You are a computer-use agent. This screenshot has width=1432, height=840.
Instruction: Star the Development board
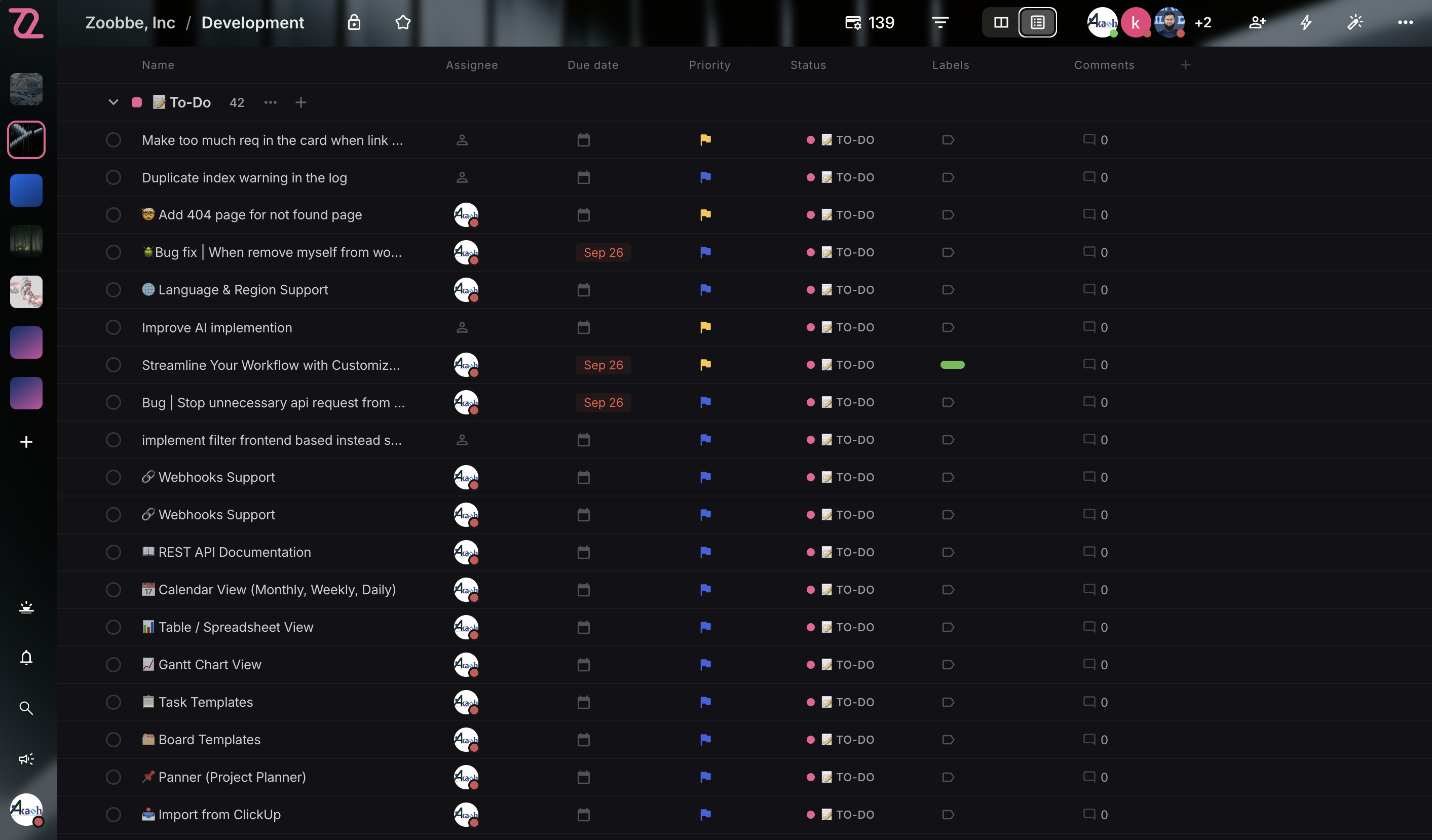[x=402, y=22]
